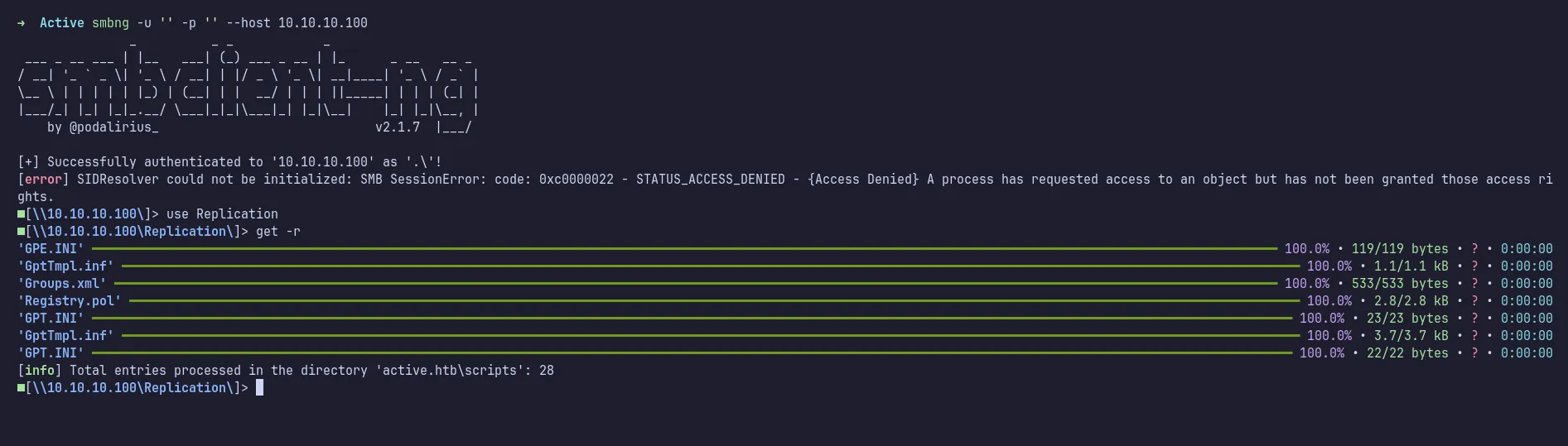The image size is (1568, 446).
Task: Click the 533/533 bytes size value
Action: pyautogui.click(x=1400, y=283)
